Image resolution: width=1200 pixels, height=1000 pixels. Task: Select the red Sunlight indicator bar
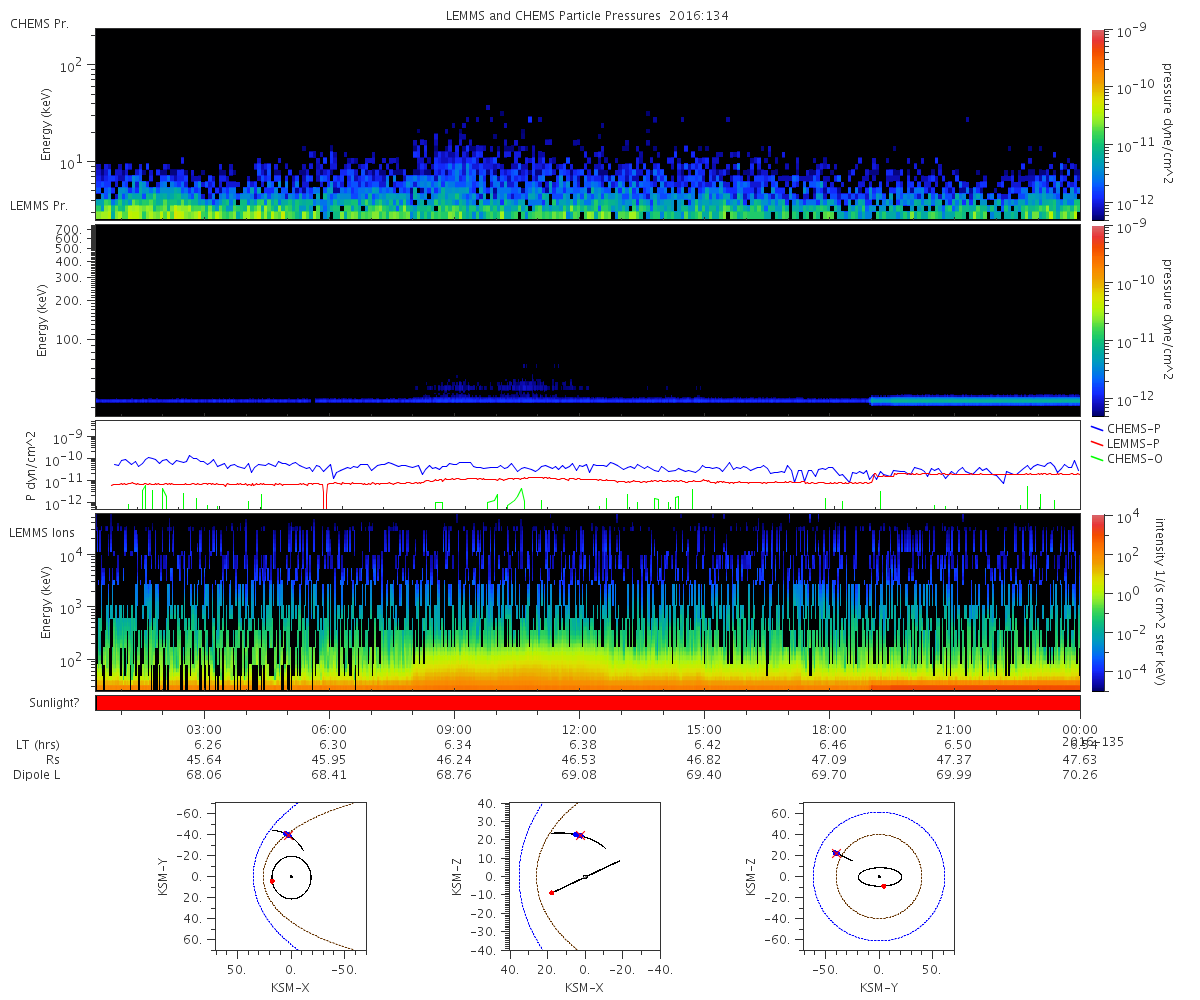587,703
